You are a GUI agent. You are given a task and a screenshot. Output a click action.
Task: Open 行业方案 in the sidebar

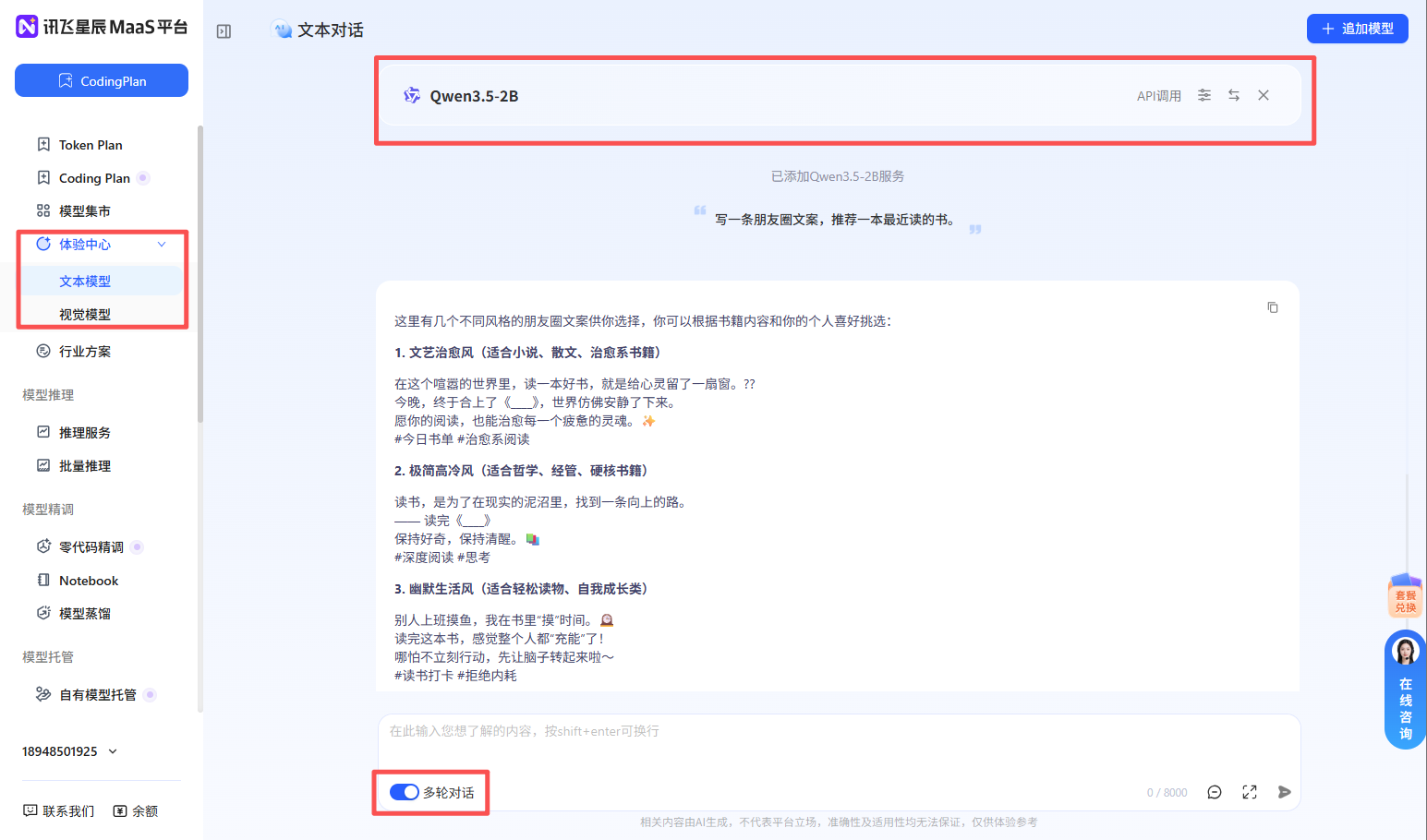tap(85, 352)
